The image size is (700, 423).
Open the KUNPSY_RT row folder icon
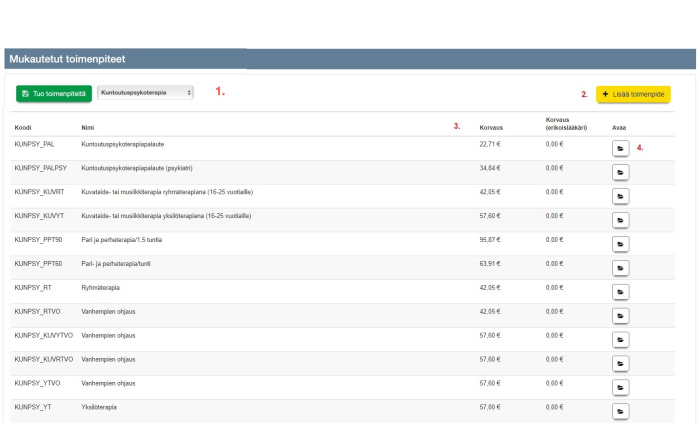(x=620, y=292)
